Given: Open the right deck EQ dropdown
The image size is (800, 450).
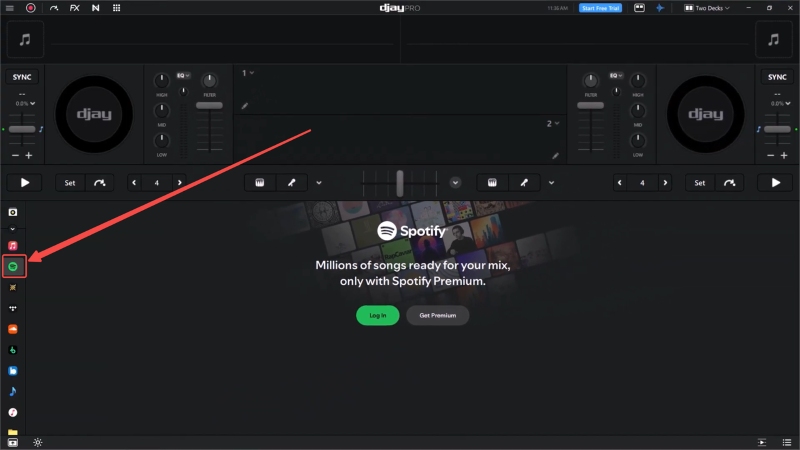Looking at the screenshot, I should point(616,76).
